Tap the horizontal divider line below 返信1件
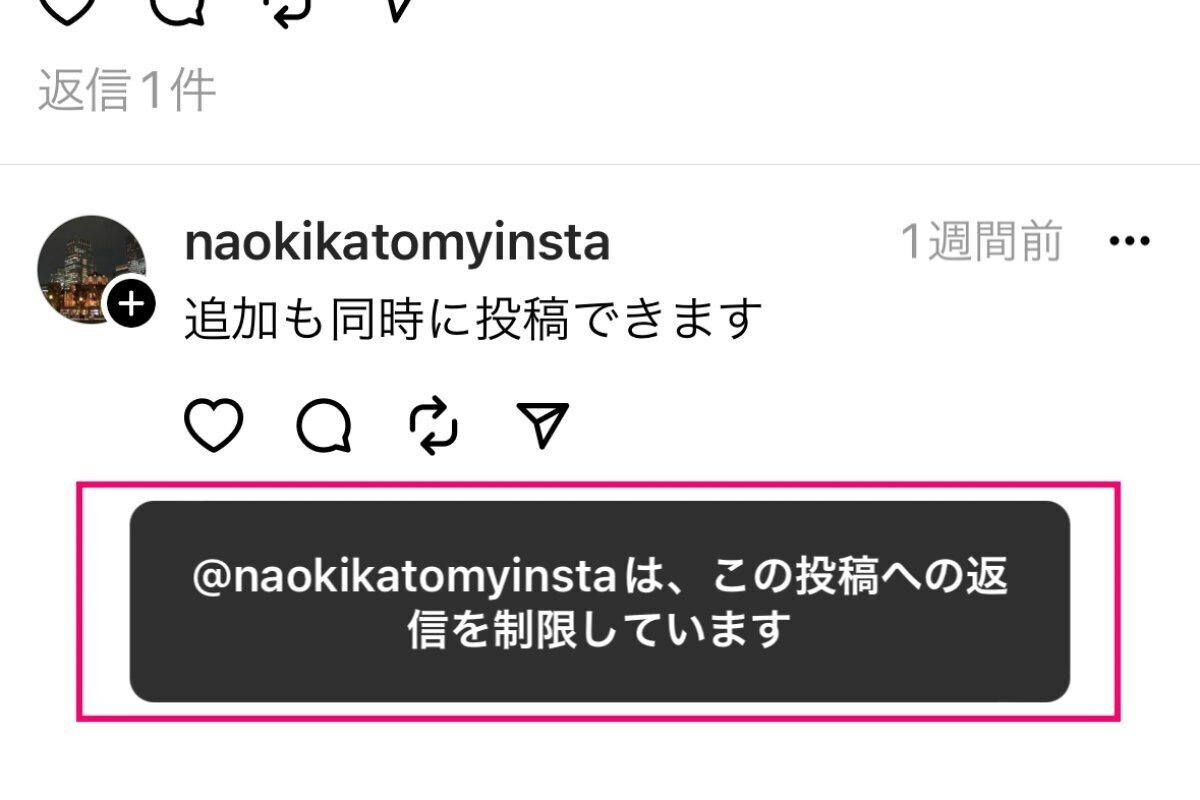The height and width of the screenshot is (800, 1200). click(600, 165)
